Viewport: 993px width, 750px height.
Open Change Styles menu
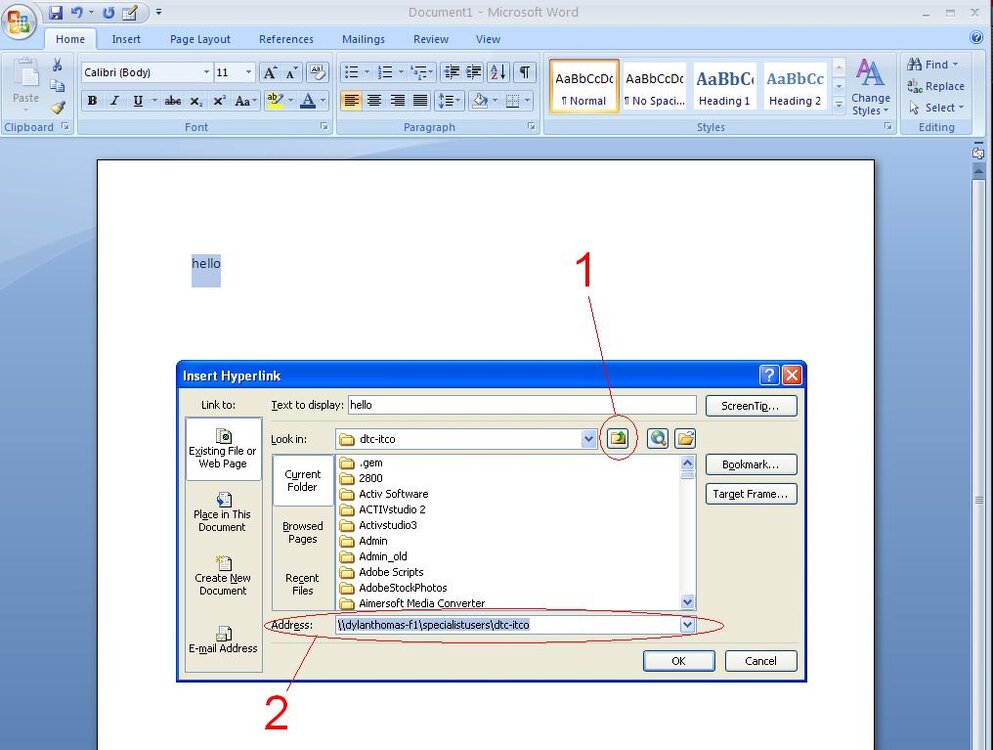pos(871,87)
